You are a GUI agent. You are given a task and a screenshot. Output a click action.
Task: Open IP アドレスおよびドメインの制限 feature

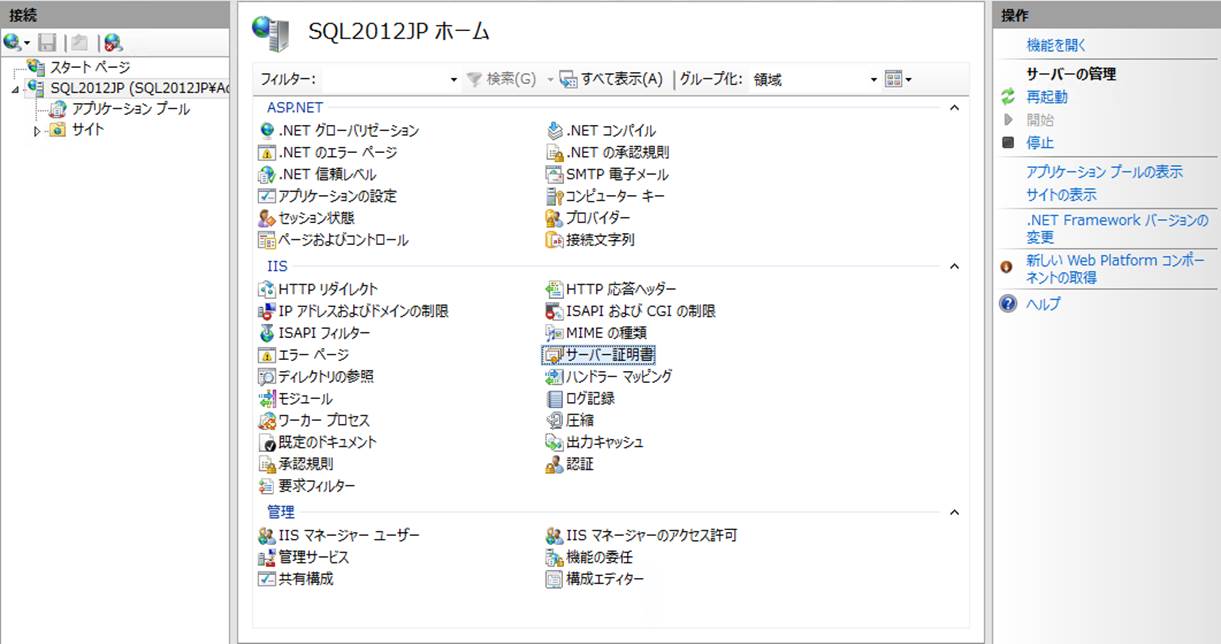coord(354,311)
